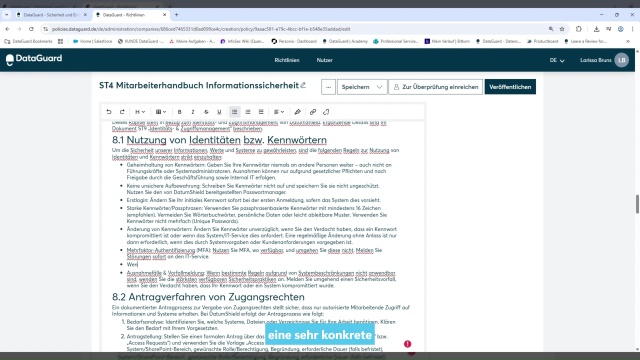This screenshot has height=360, width=640.
Task: Expand the Speichern dropdown arrow
Action: (380, 87)
